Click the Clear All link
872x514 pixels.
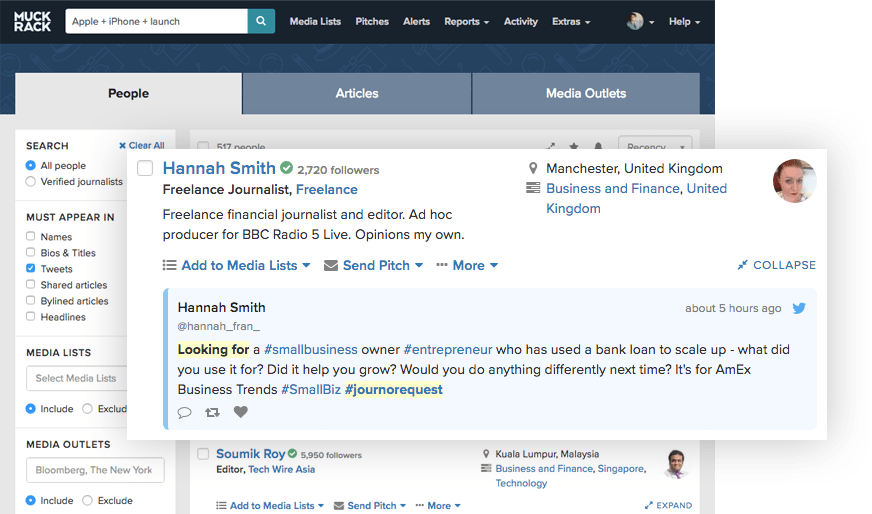tap(142, 145)
